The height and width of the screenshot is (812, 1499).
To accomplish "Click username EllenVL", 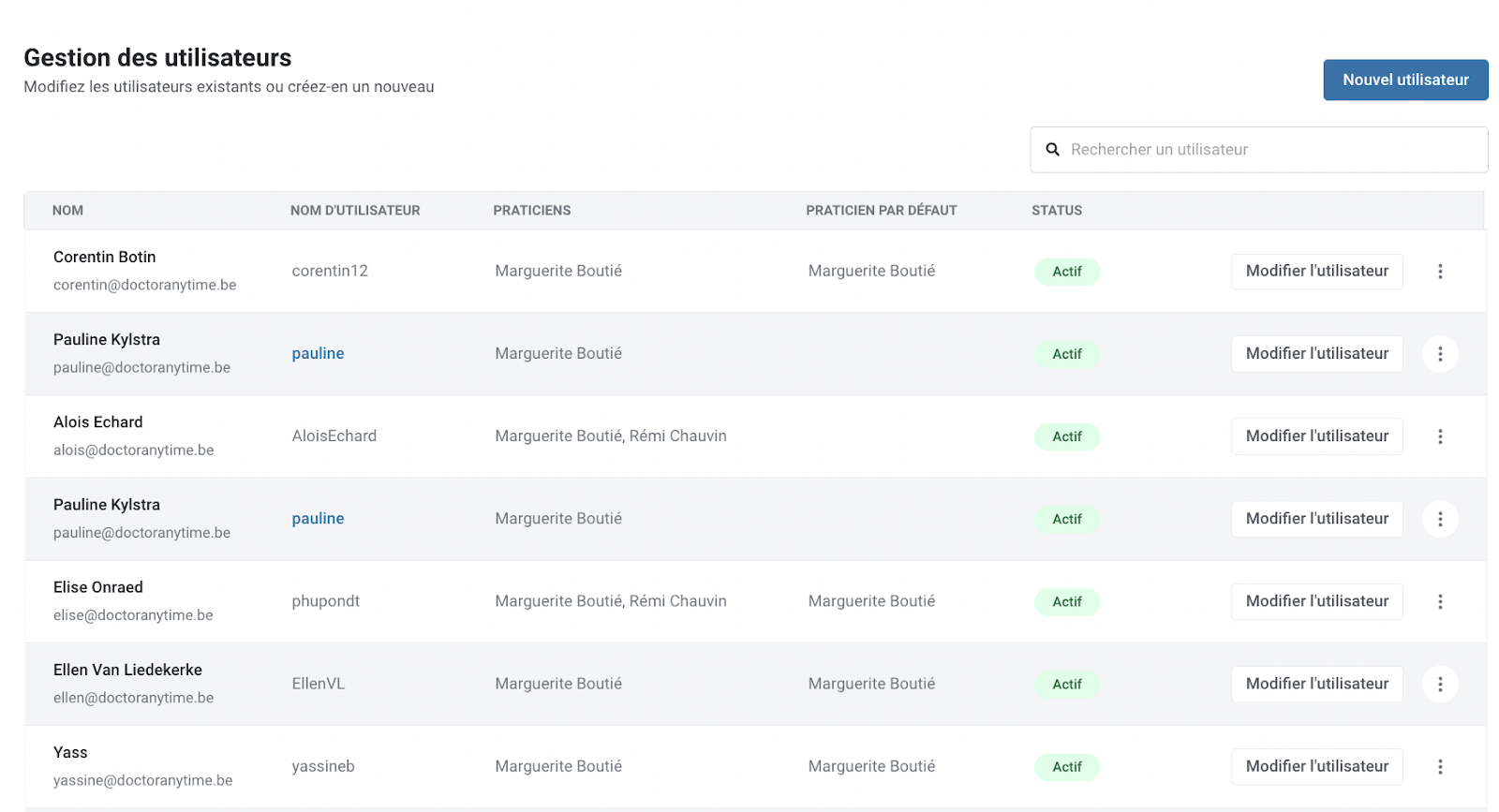I will point(319,685).
